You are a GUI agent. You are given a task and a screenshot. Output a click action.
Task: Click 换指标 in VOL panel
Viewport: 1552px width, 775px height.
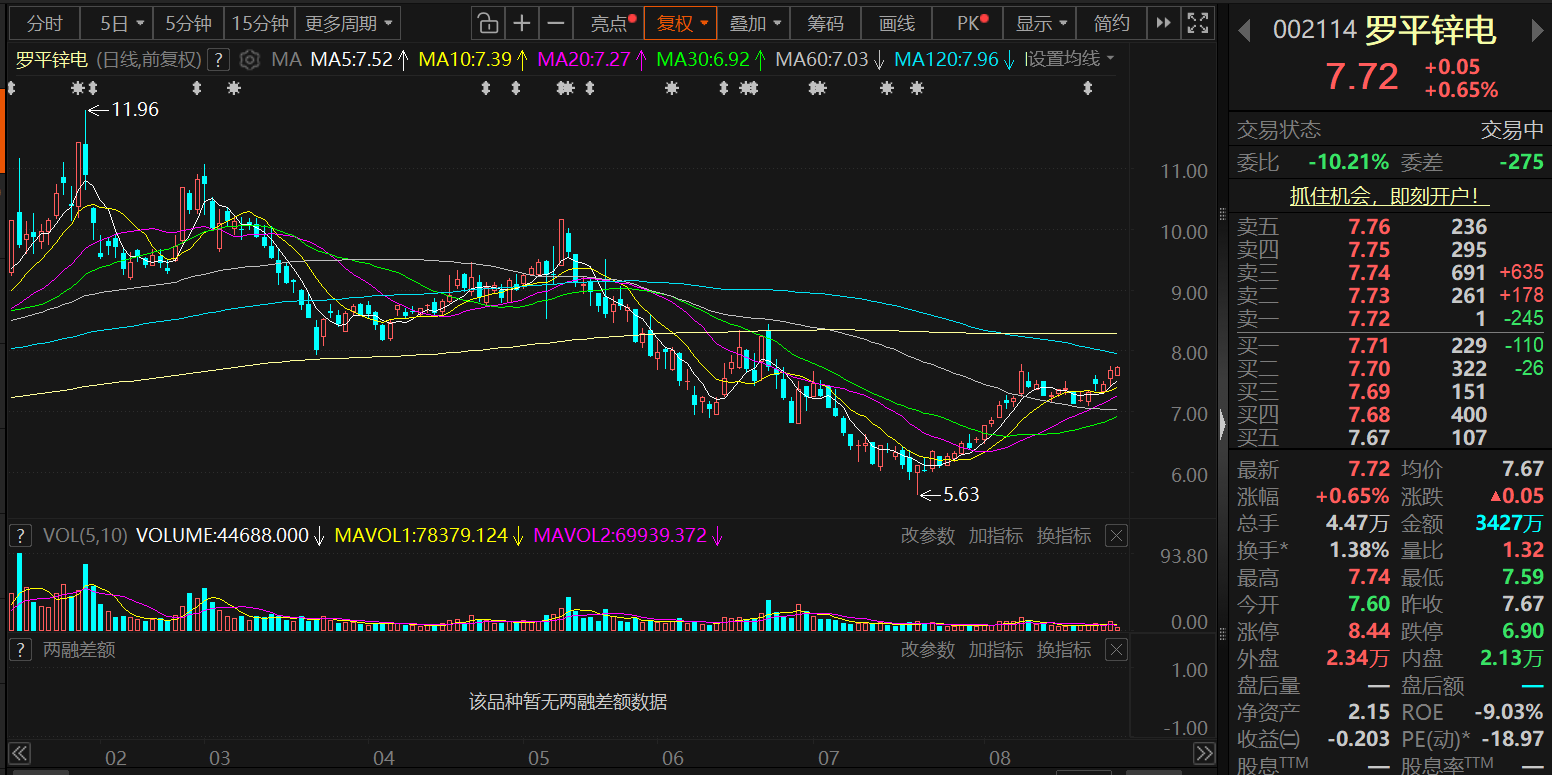tap(1064, 536)
